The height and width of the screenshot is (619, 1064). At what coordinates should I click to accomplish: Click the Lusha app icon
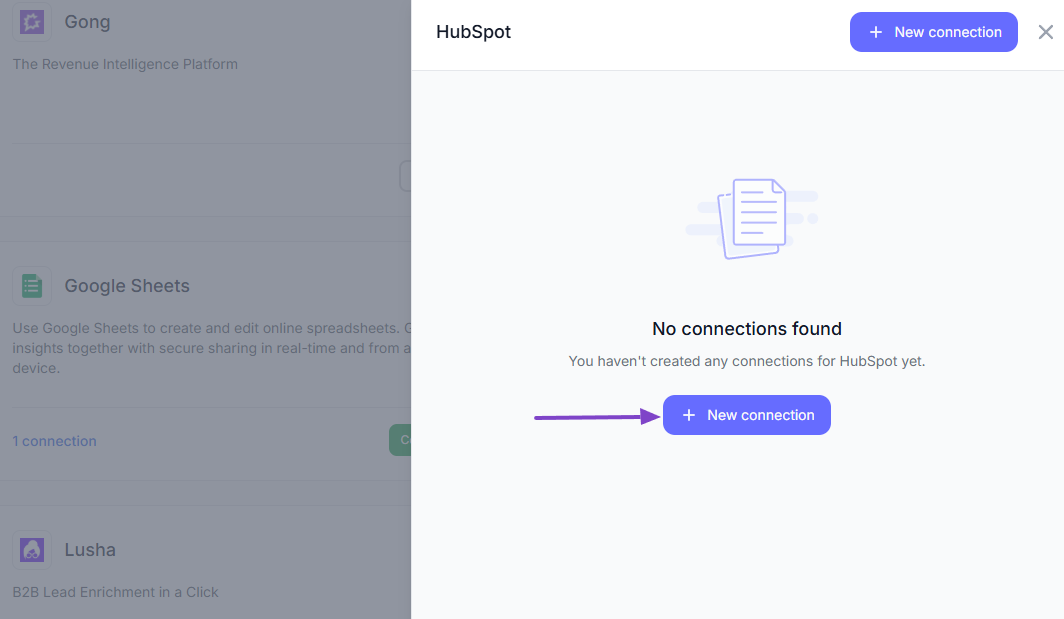point(32,550)
